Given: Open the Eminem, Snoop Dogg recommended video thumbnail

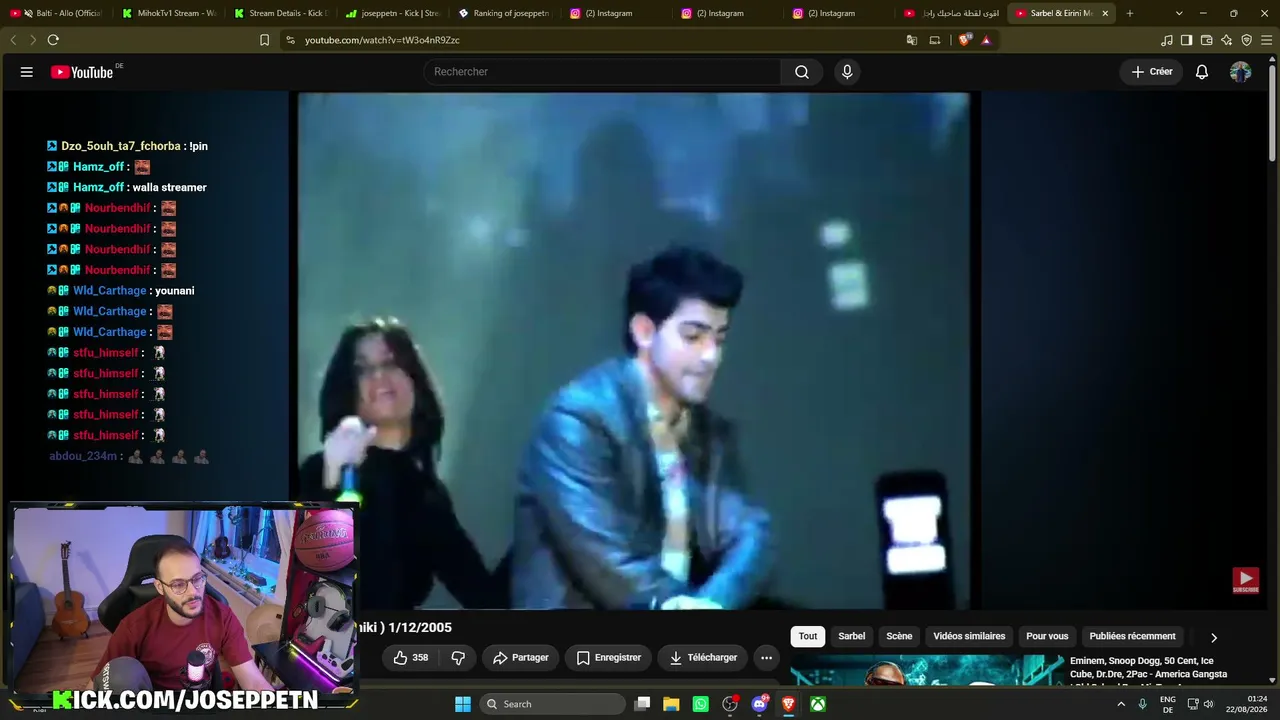Looking at the screenshot, I should click(x=927, y=670).
